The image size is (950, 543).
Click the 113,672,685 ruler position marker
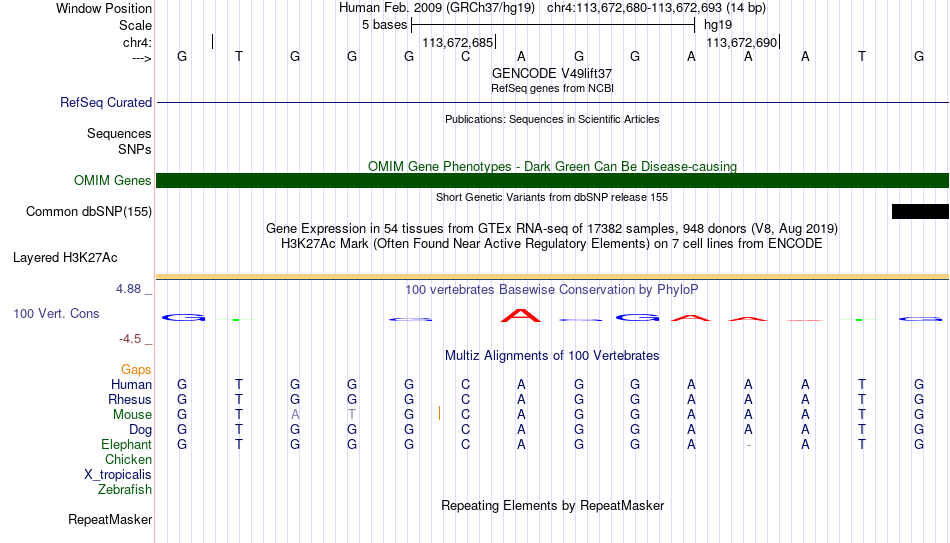pyautogui.click(x=458, y=42)
